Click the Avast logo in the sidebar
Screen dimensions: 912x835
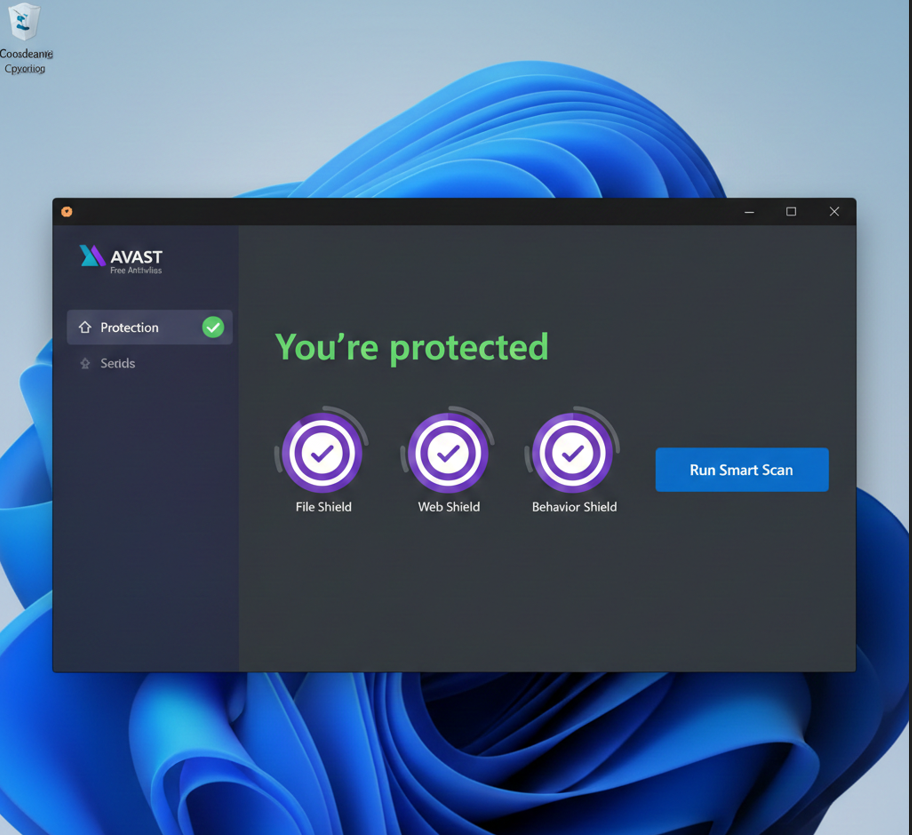point(93,256)
